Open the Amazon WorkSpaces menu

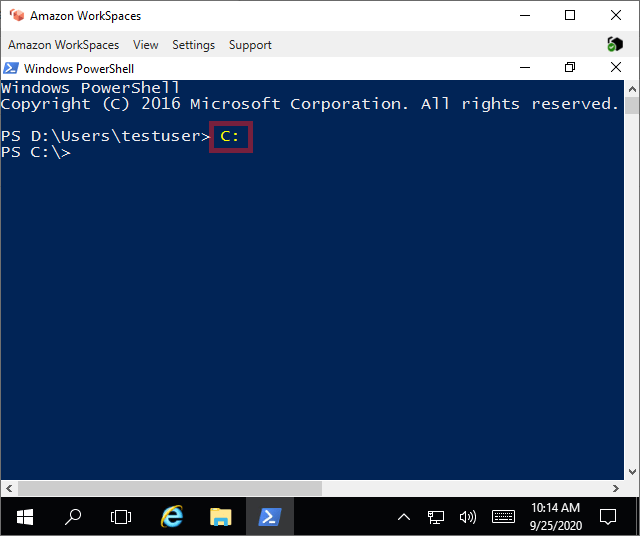point(63,44)
